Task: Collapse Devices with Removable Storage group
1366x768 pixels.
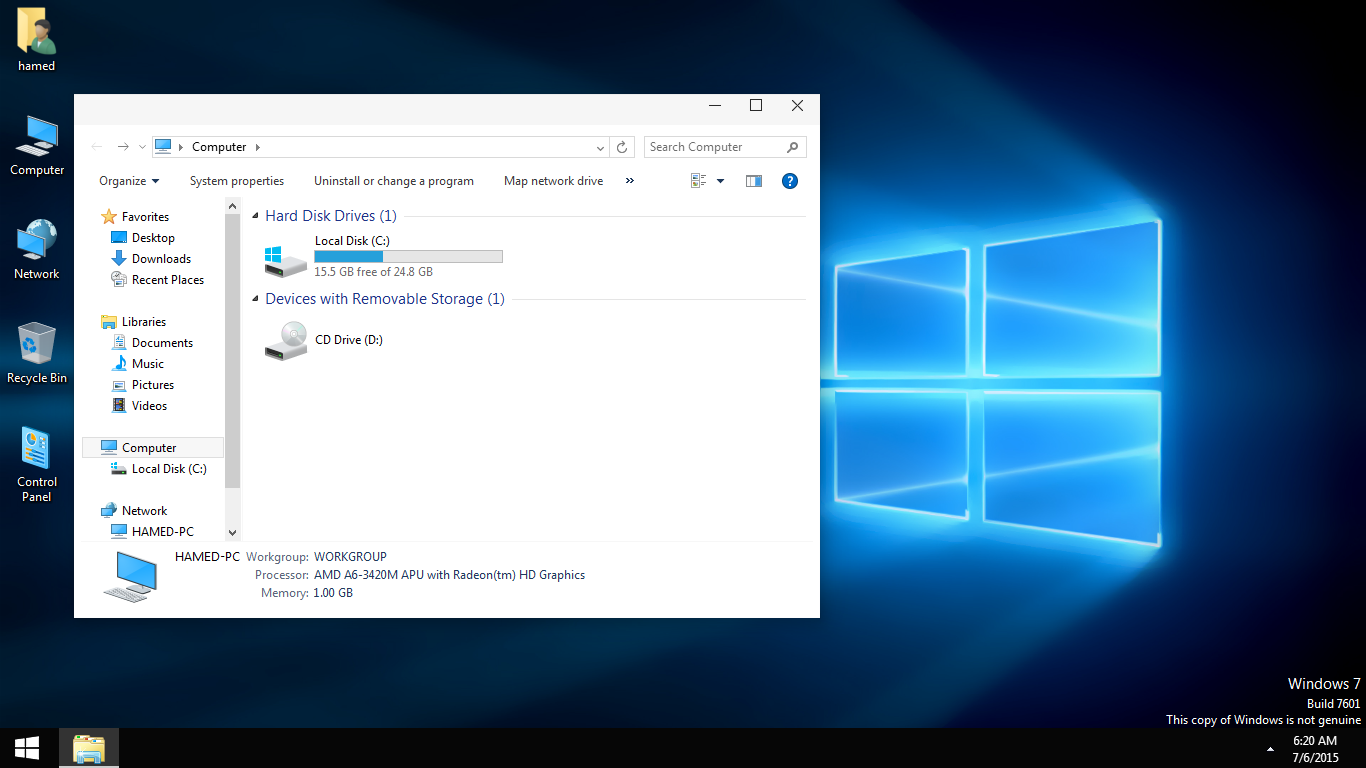Action: [x=255, y=299]
